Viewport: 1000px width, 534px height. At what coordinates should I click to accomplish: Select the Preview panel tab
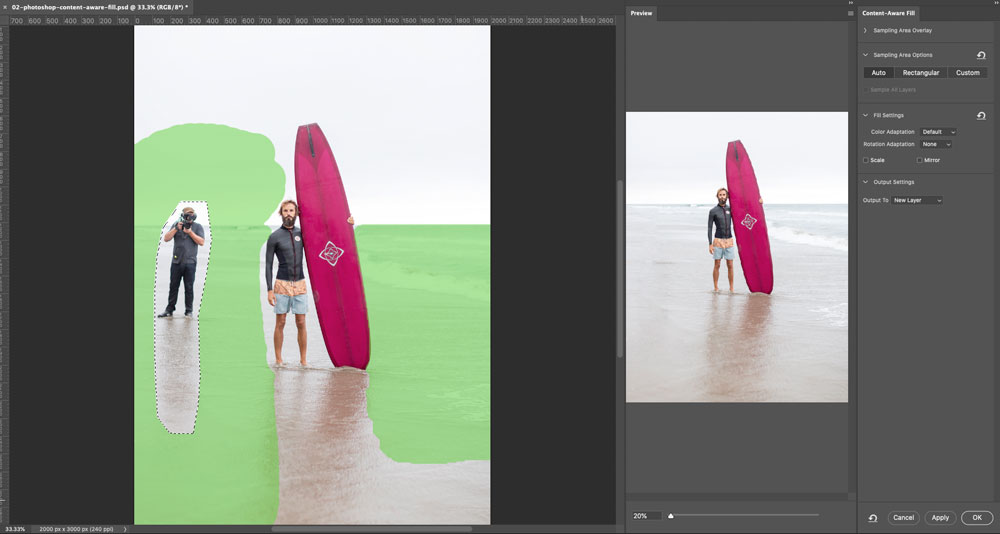click(x=641, y=13)
